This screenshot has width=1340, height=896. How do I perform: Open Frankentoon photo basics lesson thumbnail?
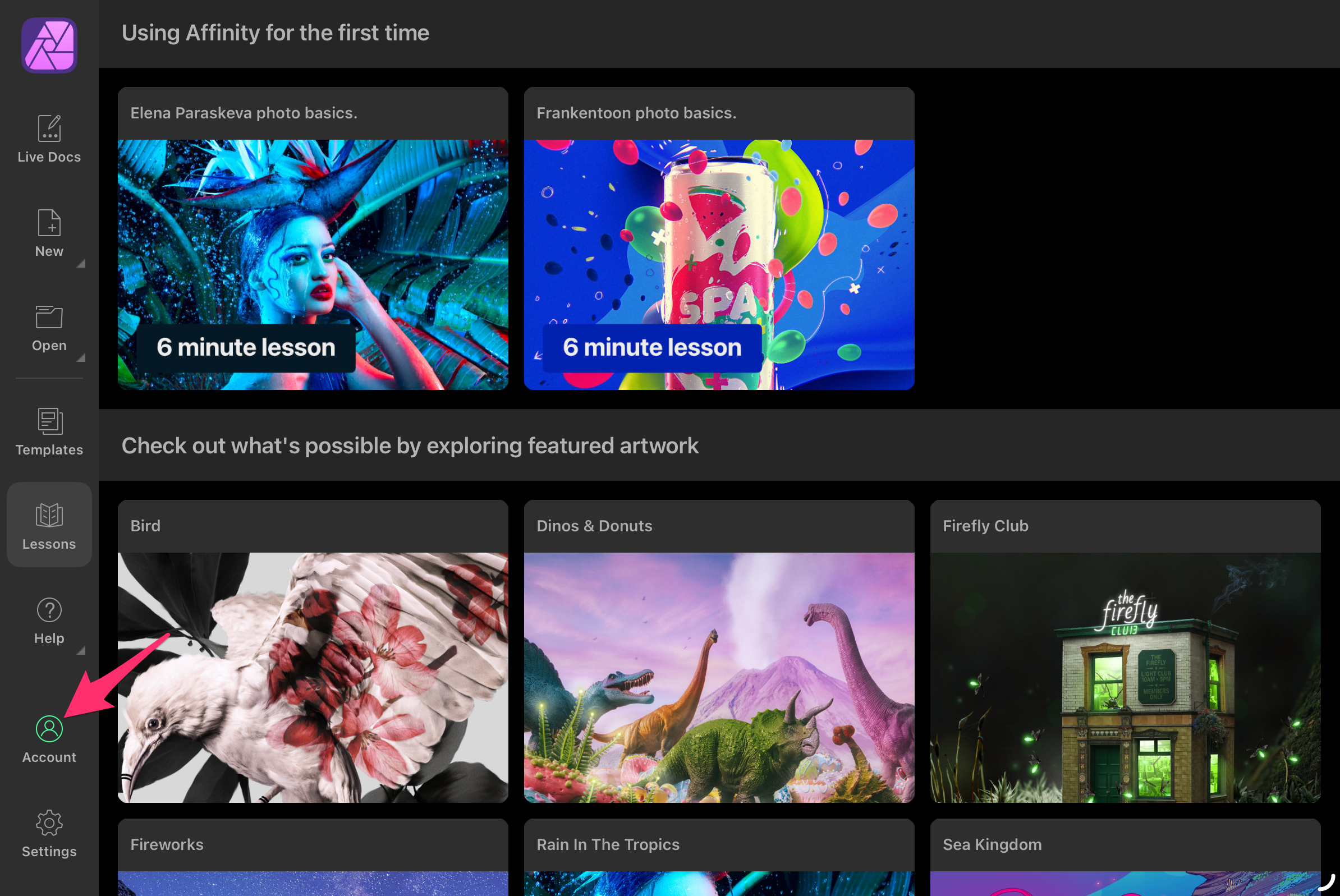[719, 265]
